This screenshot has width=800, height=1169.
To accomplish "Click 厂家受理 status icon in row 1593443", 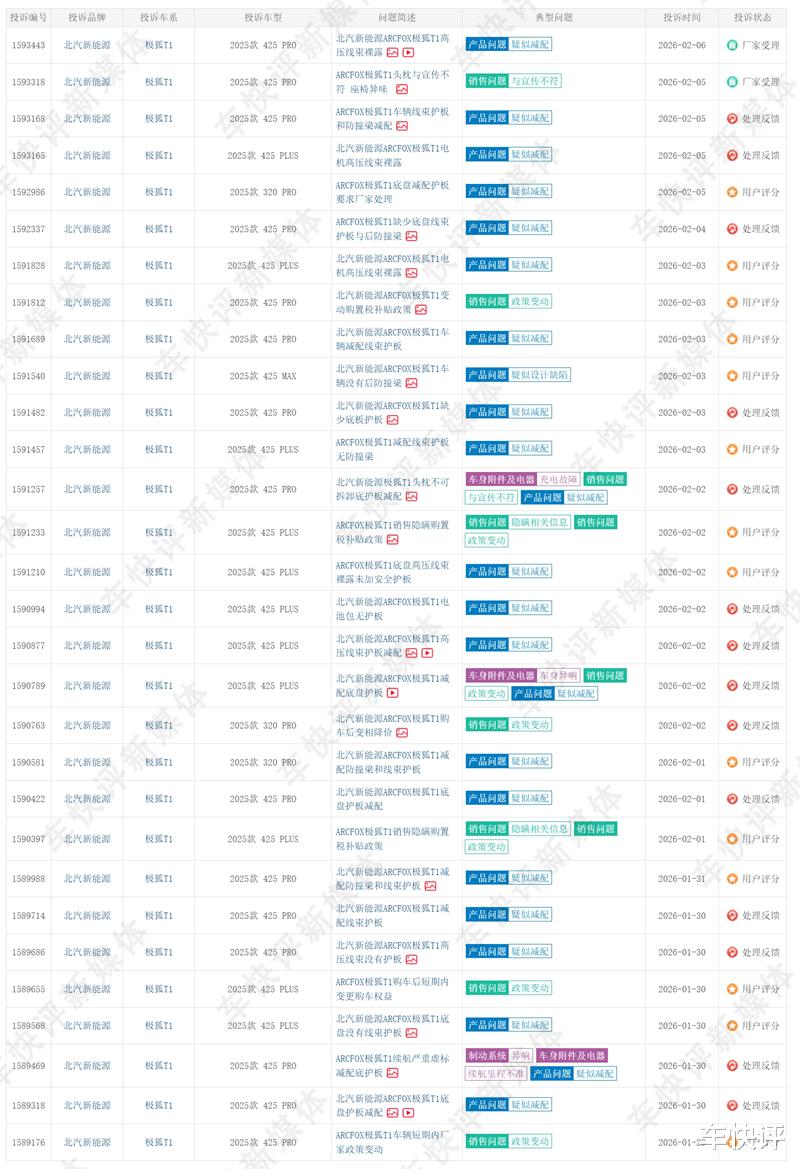I will (x=732, y=45).
